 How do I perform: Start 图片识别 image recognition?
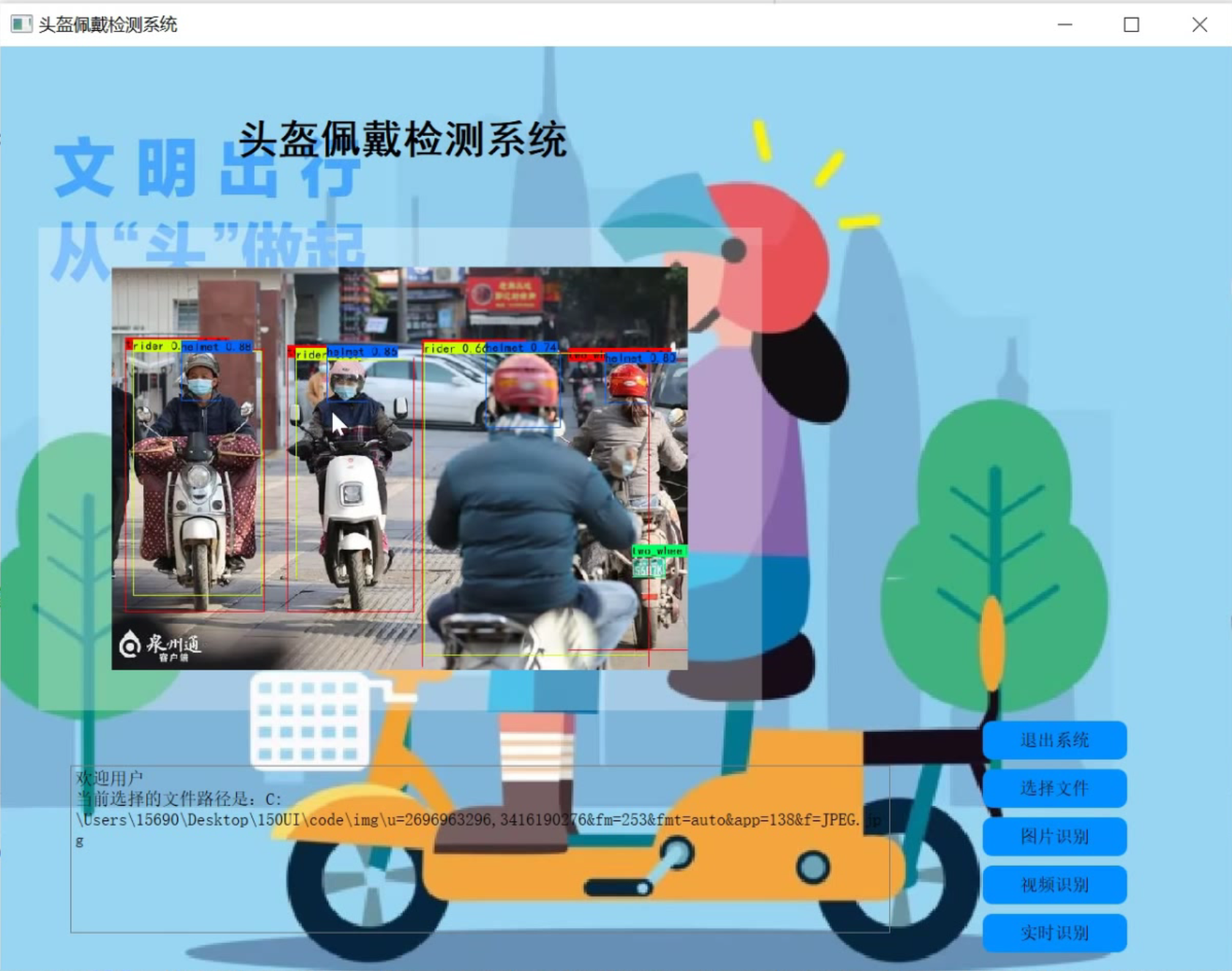1054,836
